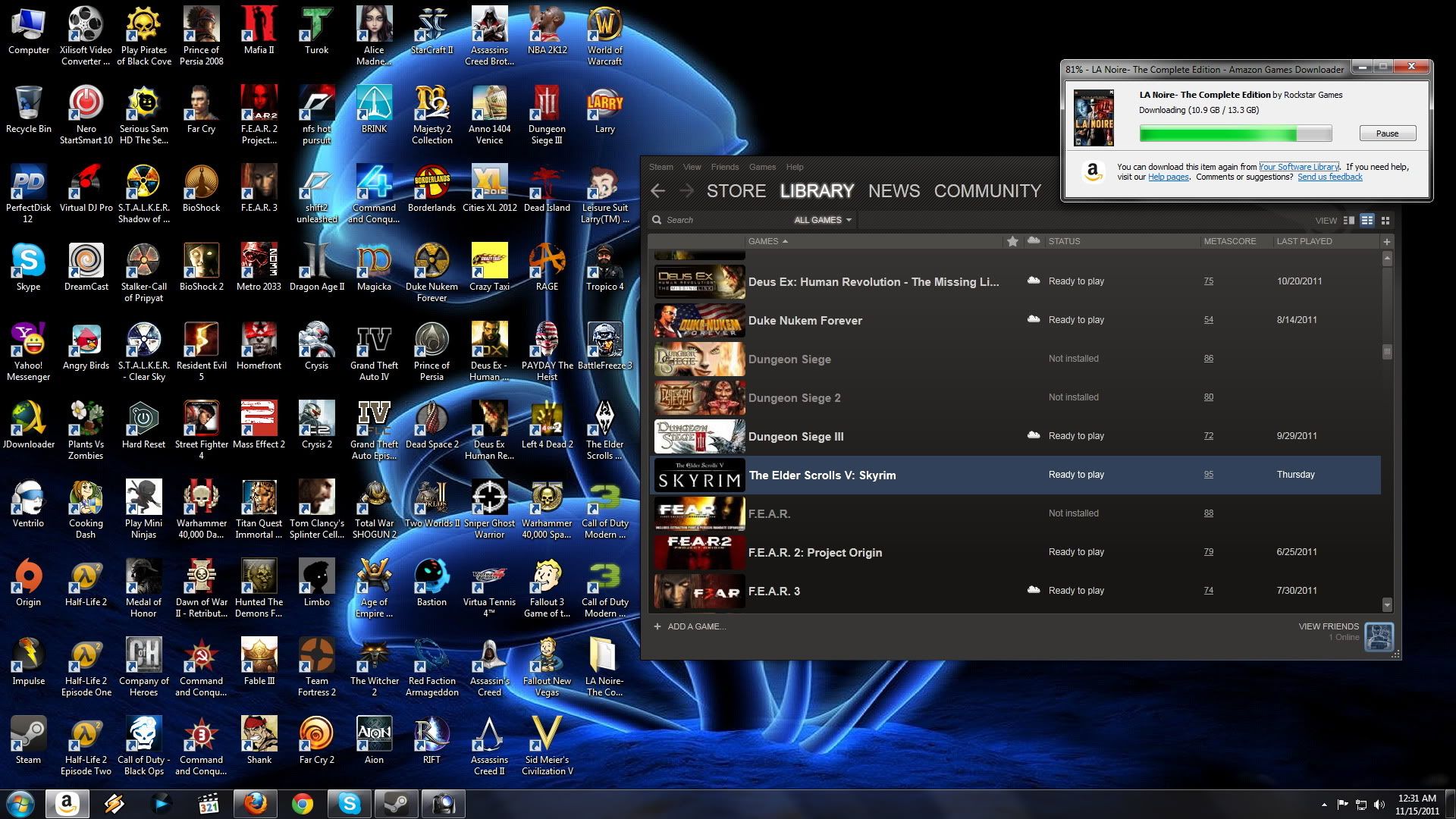Expand the ALL GAMES filter dropdown
Image resolution: width=1456 pixels, height=819 pixels.
pos(823,220)
